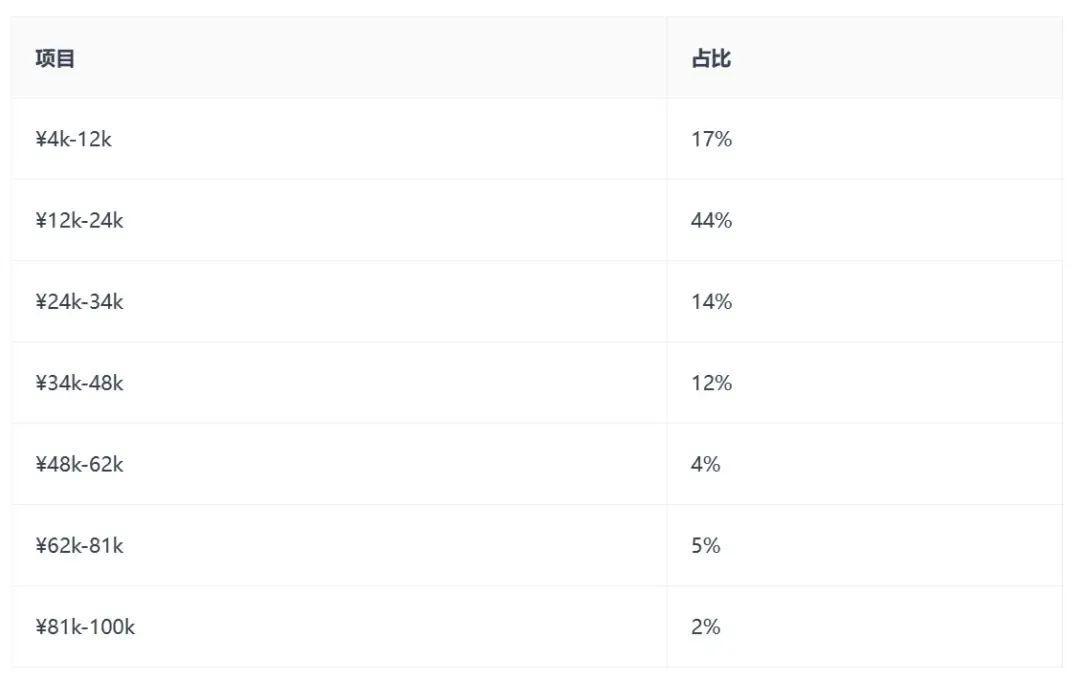
Task: Click blank area right of ¥81k-100k label
Action: [399, 627]
